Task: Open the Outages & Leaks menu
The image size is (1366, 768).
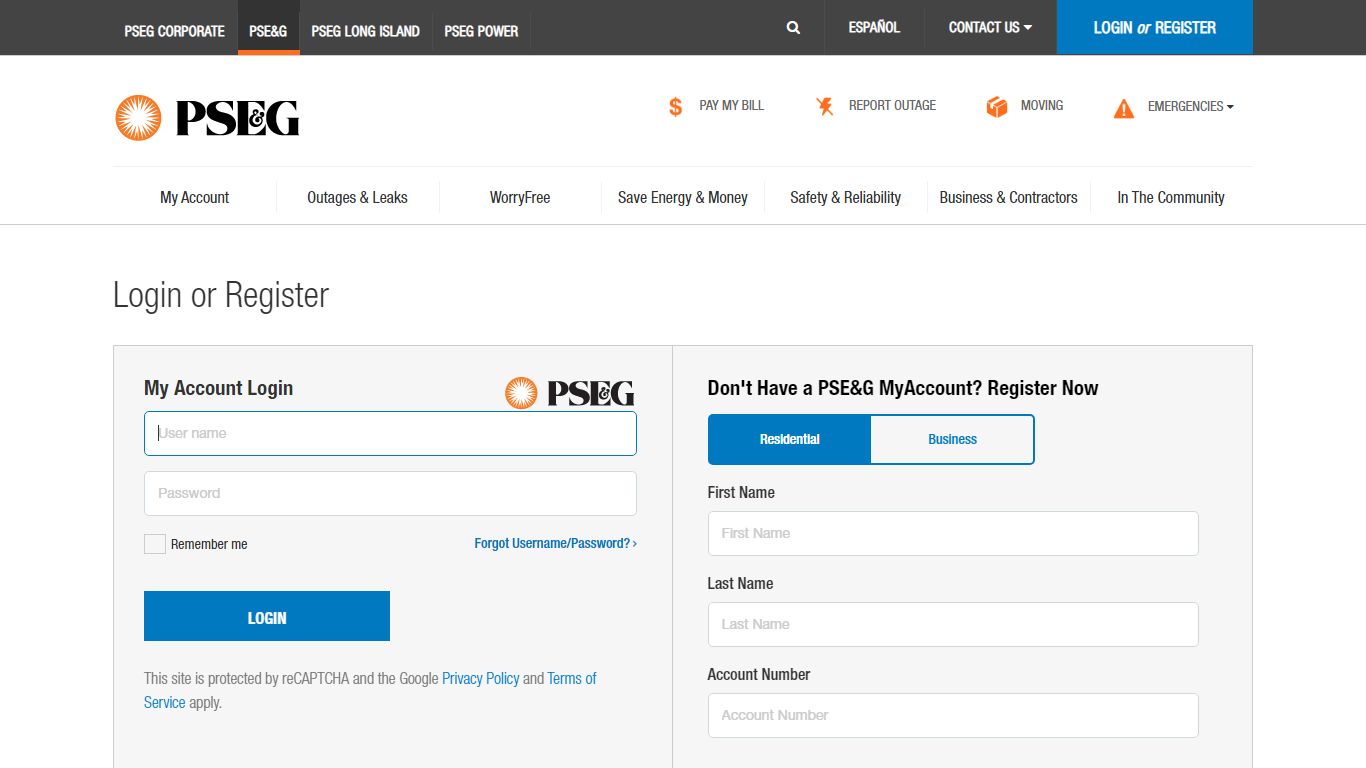Action: pos(357,197)
